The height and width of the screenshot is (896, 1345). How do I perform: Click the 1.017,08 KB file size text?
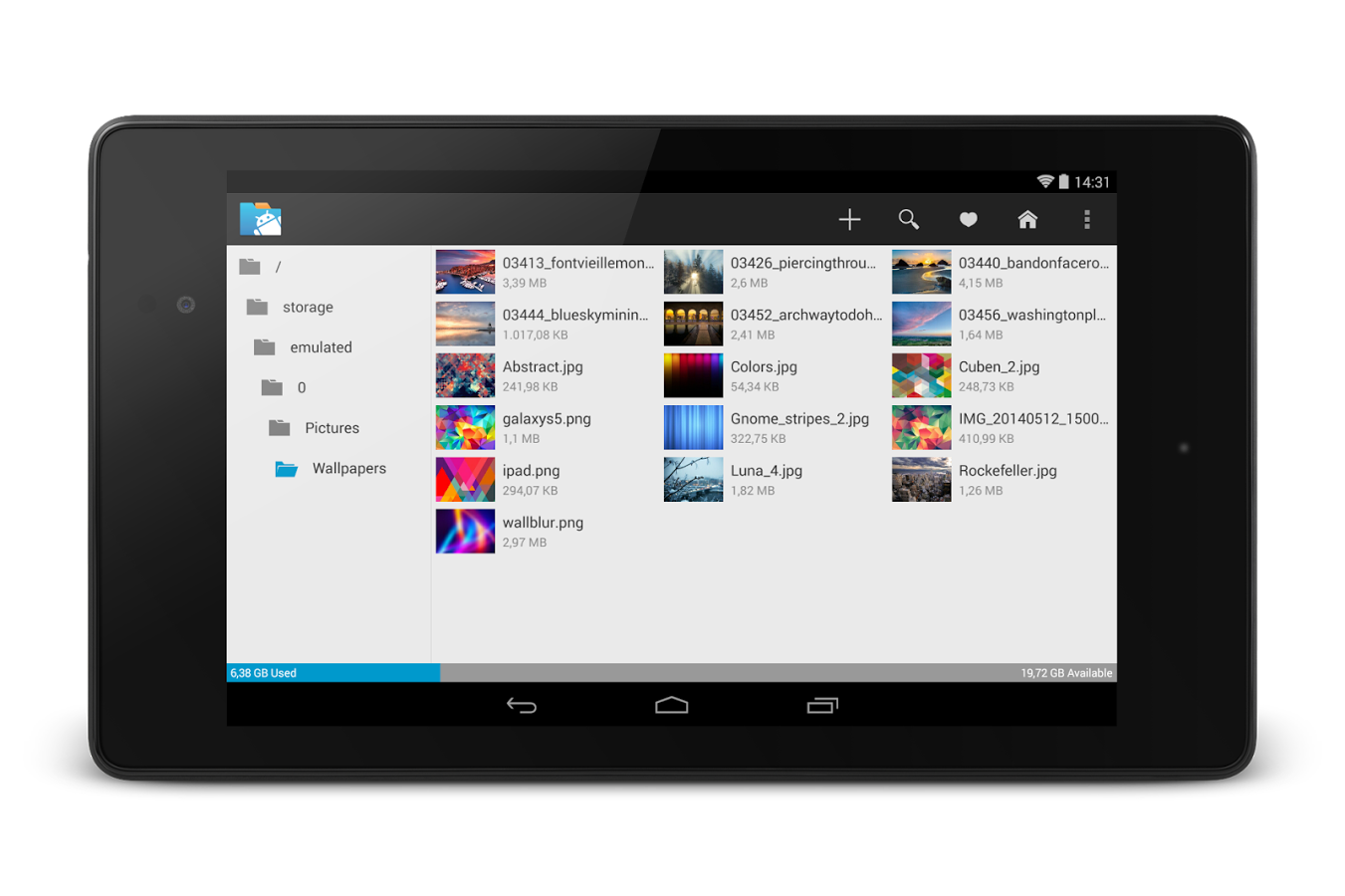(x=536, y=336)
